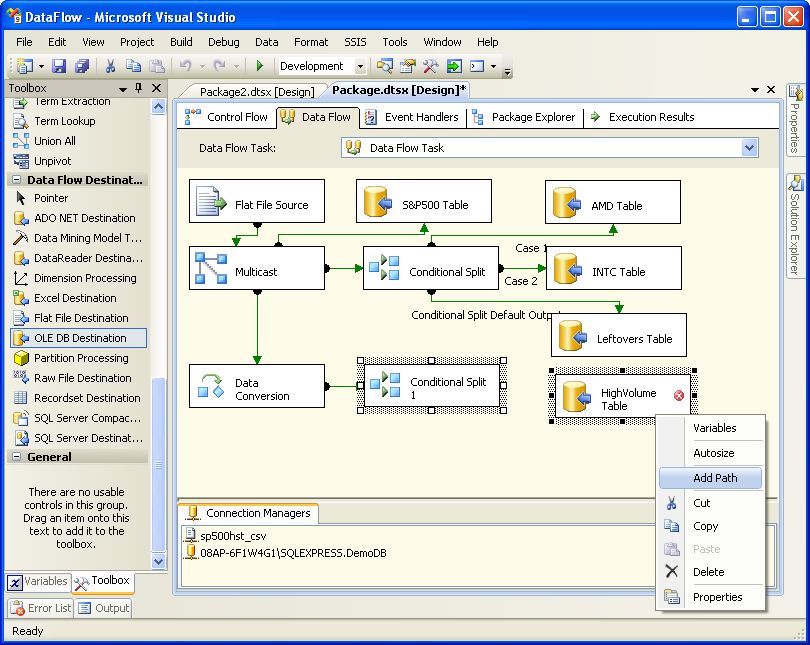
Task: Click the S&P500 Table destination
Action: click(424, 201)
